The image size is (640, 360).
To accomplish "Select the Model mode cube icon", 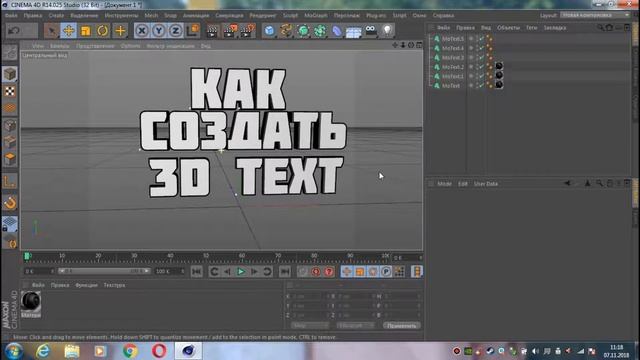I will tap(10, 74).
